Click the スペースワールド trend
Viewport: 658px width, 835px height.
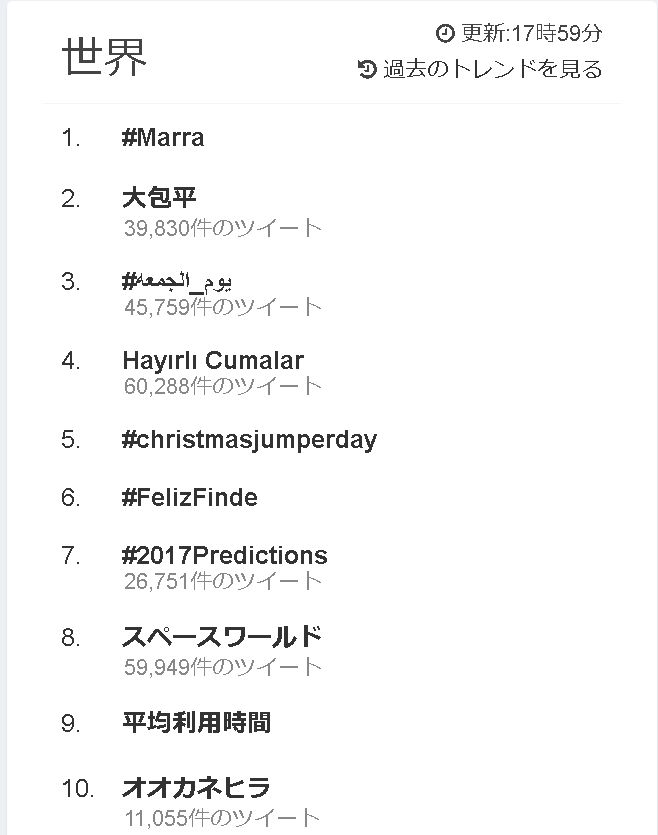(x=222, y=637)
